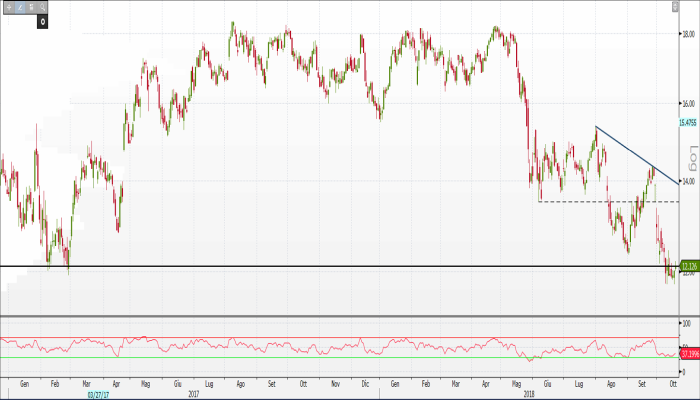Click the Lug 2017 month label
The image size is (700, 400).
208,383
